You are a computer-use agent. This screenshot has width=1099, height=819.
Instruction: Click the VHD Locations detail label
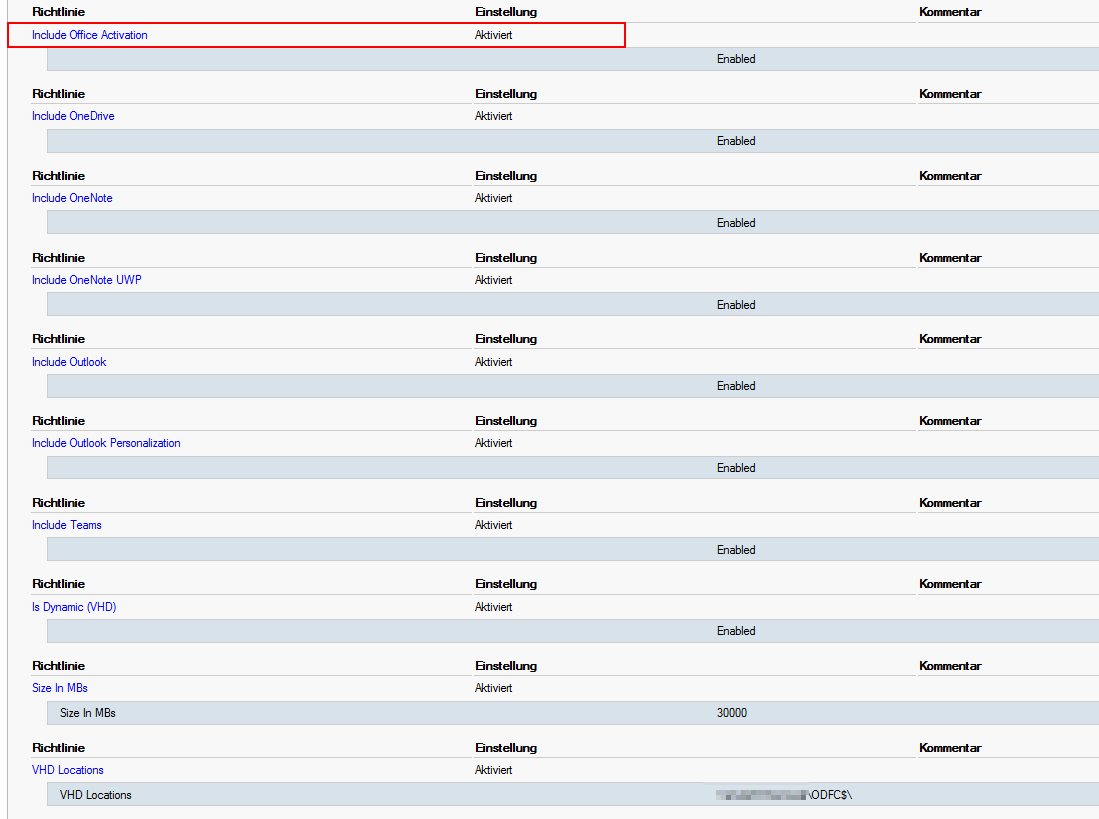coord(95,795)
